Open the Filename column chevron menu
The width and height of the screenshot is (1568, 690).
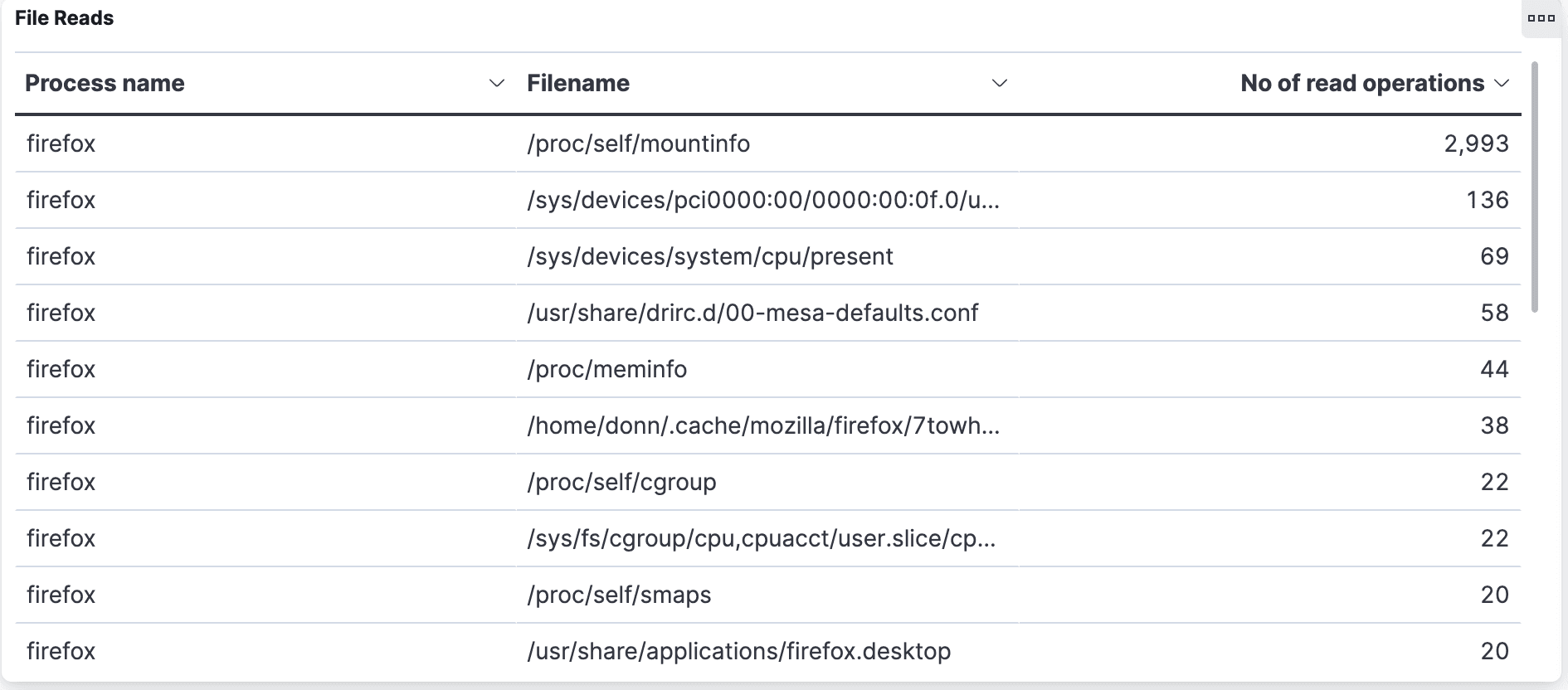point(1000,83)
